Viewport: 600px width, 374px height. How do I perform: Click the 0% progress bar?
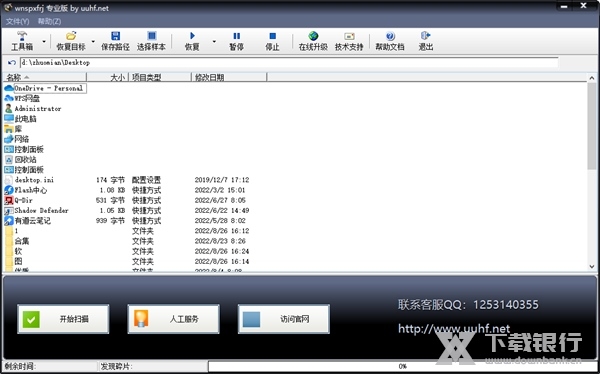[x=402, y=366]
